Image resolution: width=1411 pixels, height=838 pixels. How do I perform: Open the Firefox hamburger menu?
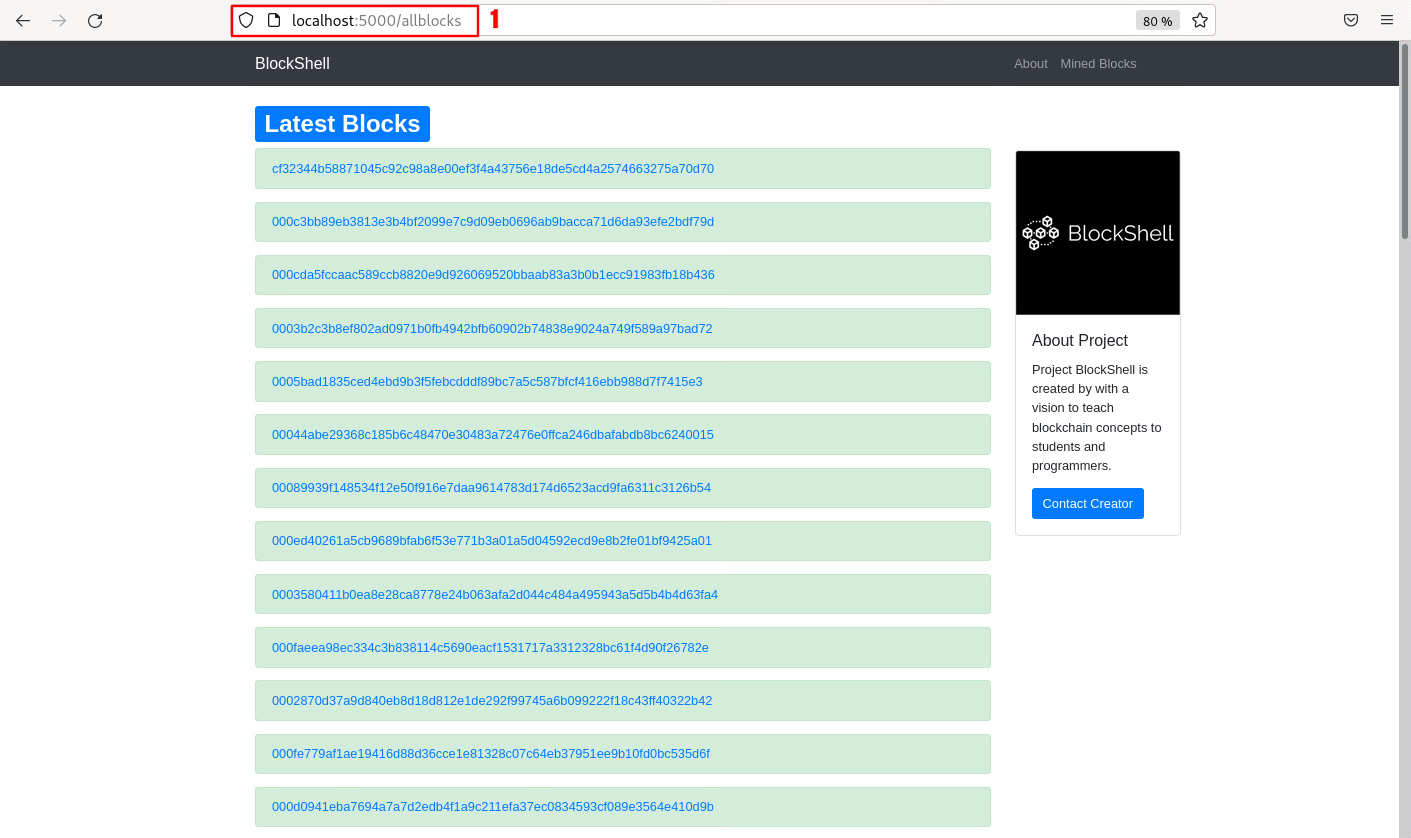click(x=1386, y=20)
